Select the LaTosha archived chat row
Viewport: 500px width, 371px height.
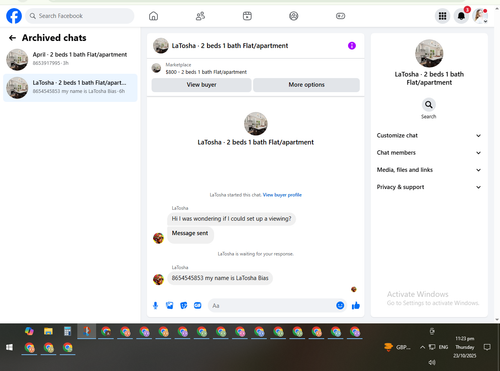point(70,88)
